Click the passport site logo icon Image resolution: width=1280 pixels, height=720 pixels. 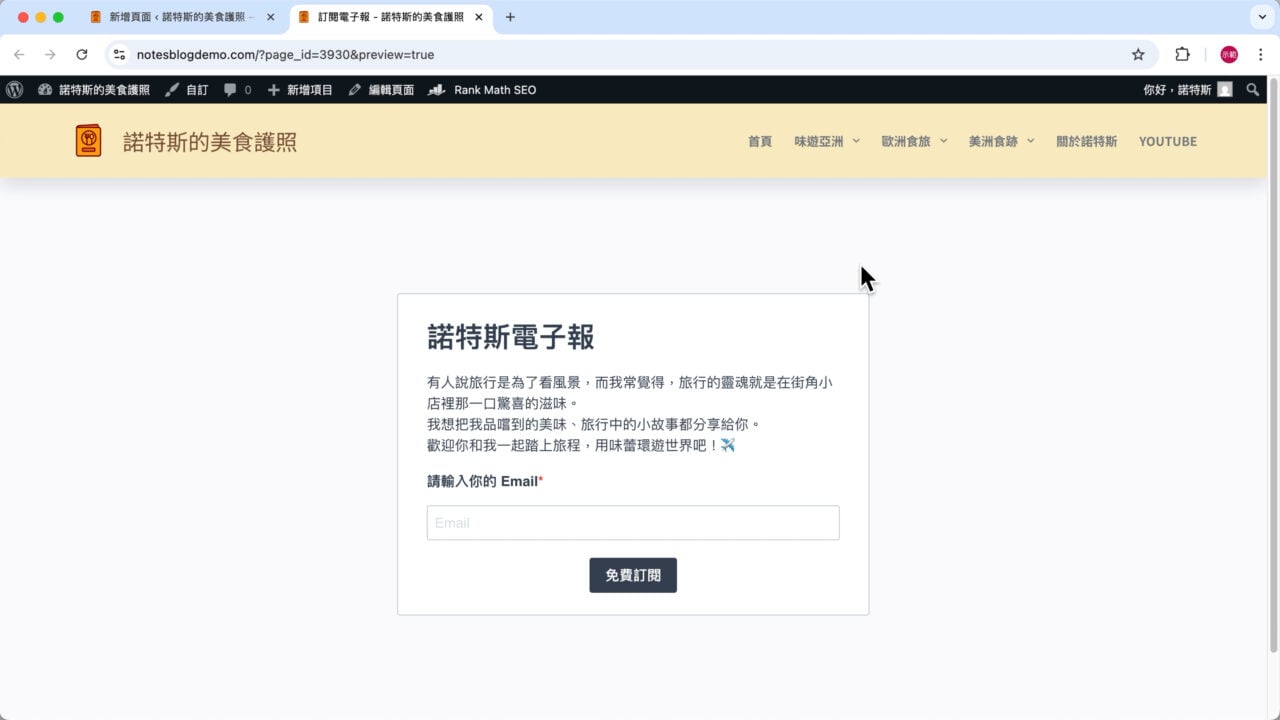88,140
